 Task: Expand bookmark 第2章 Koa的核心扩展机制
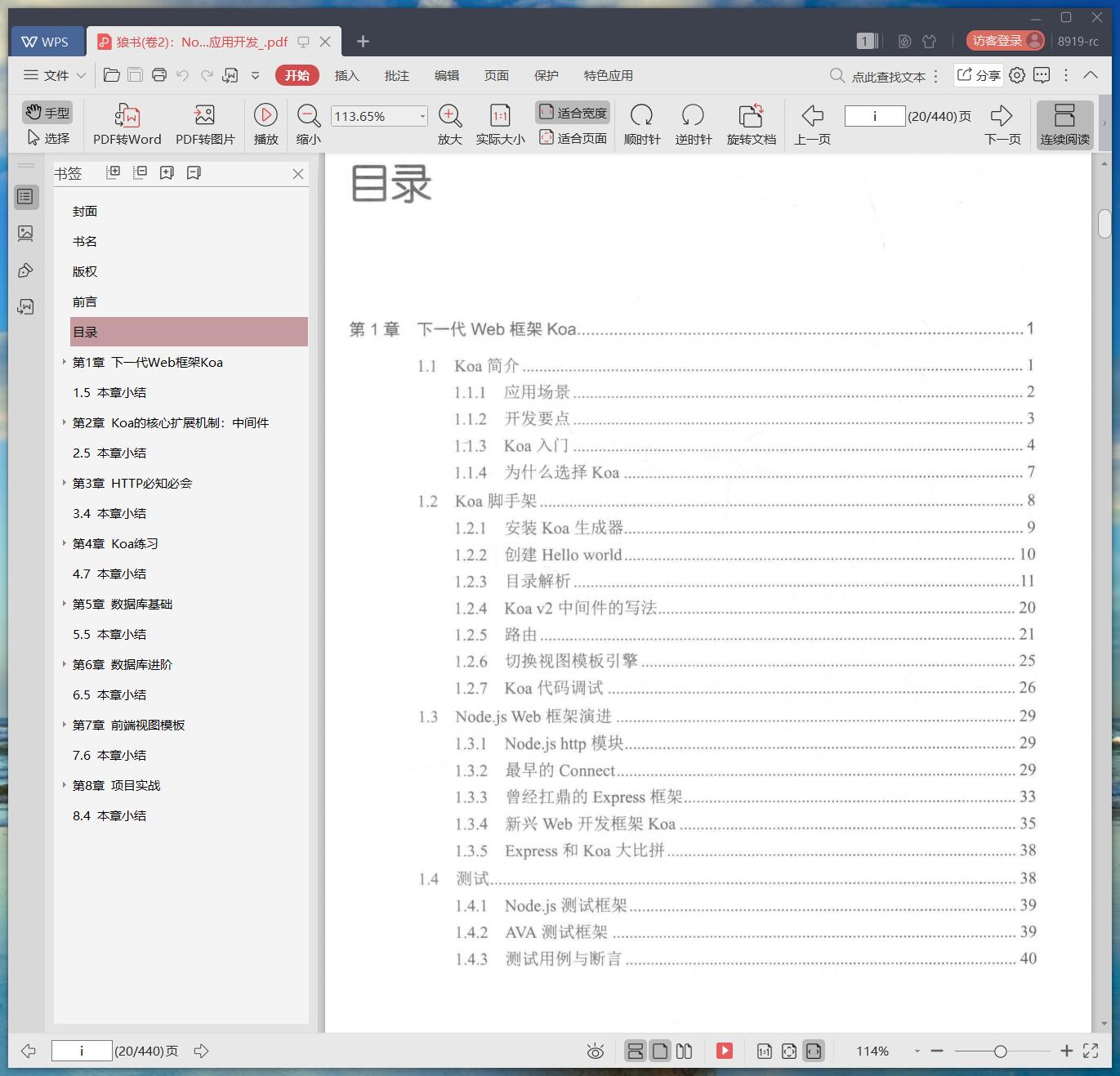(65, 422)
